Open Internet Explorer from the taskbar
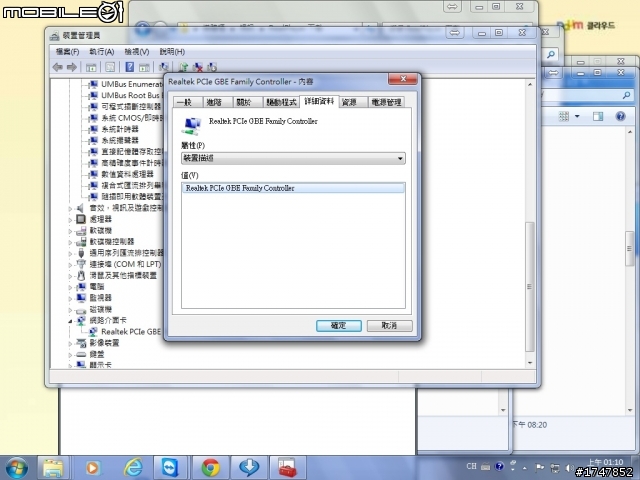Image resolution: width=640 pixels, height=480 pixels. pyautogui.click(x=133, y=468)
